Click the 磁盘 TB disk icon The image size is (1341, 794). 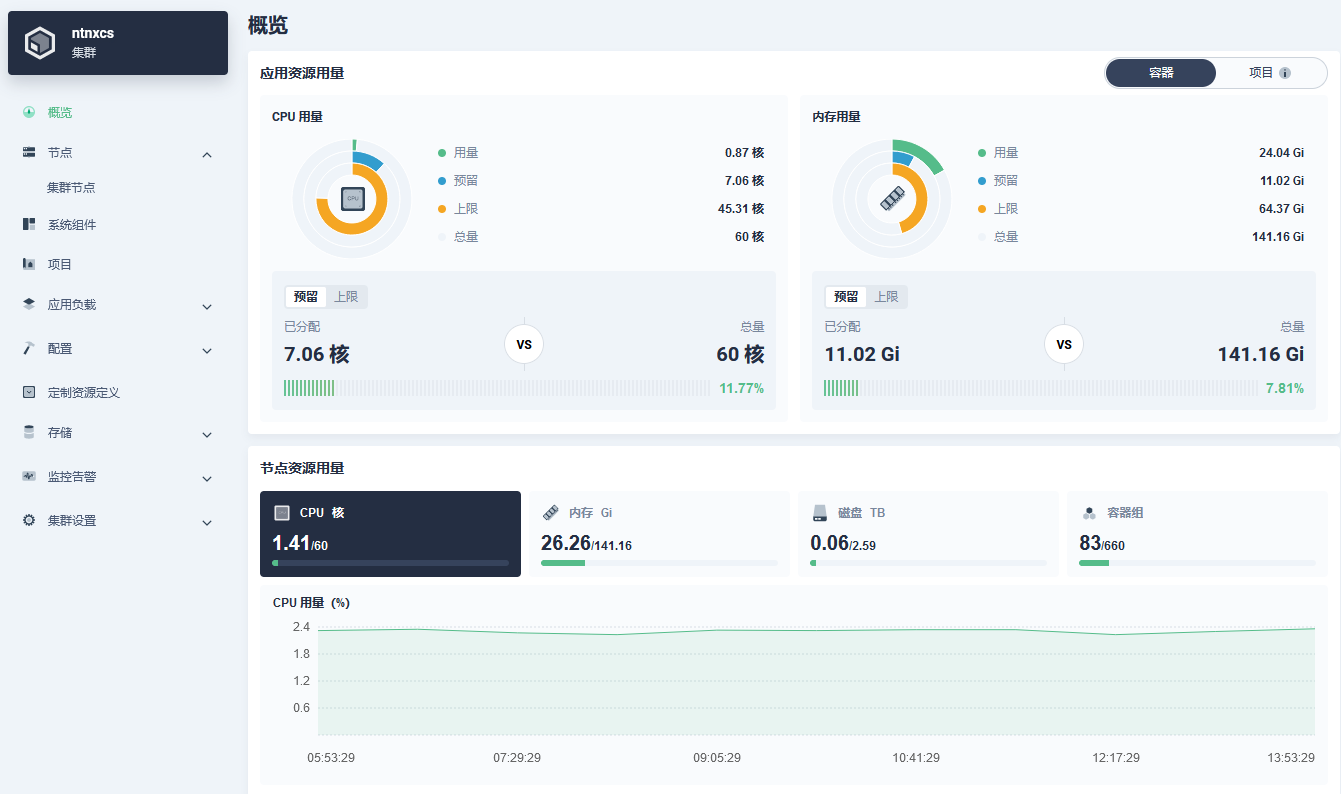pyautogui.click(x=820, y=512)
